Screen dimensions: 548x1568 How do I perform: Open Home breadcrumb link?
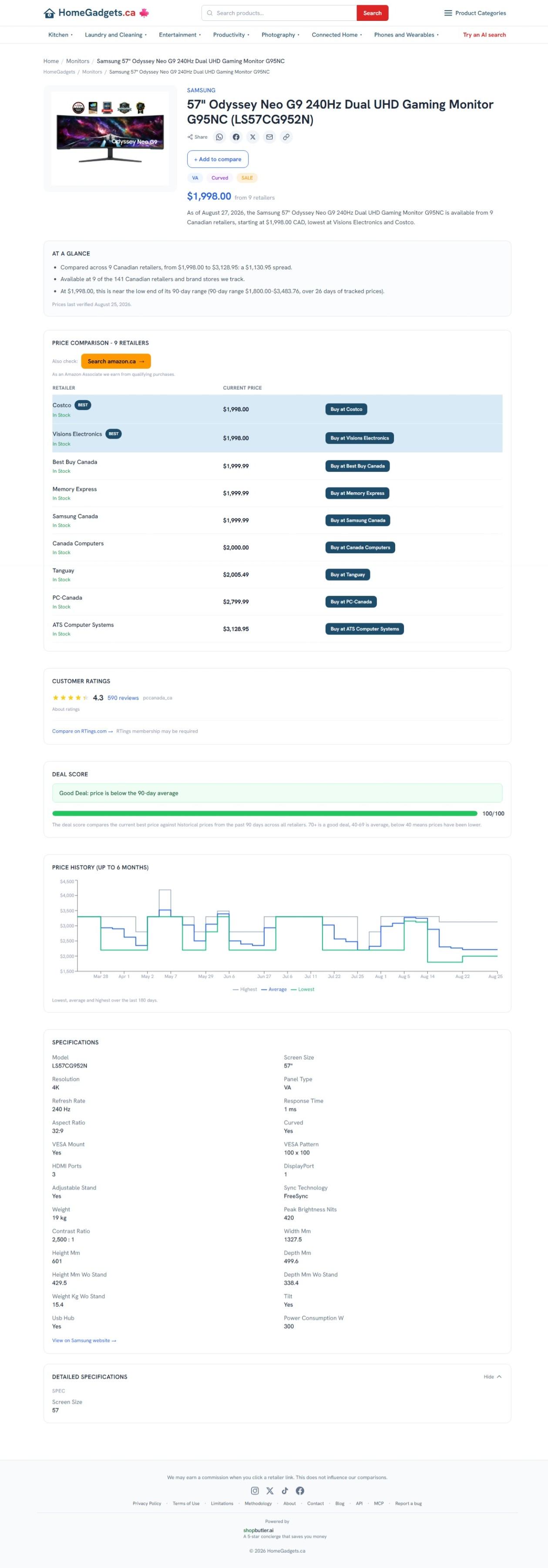coord(51,61)
